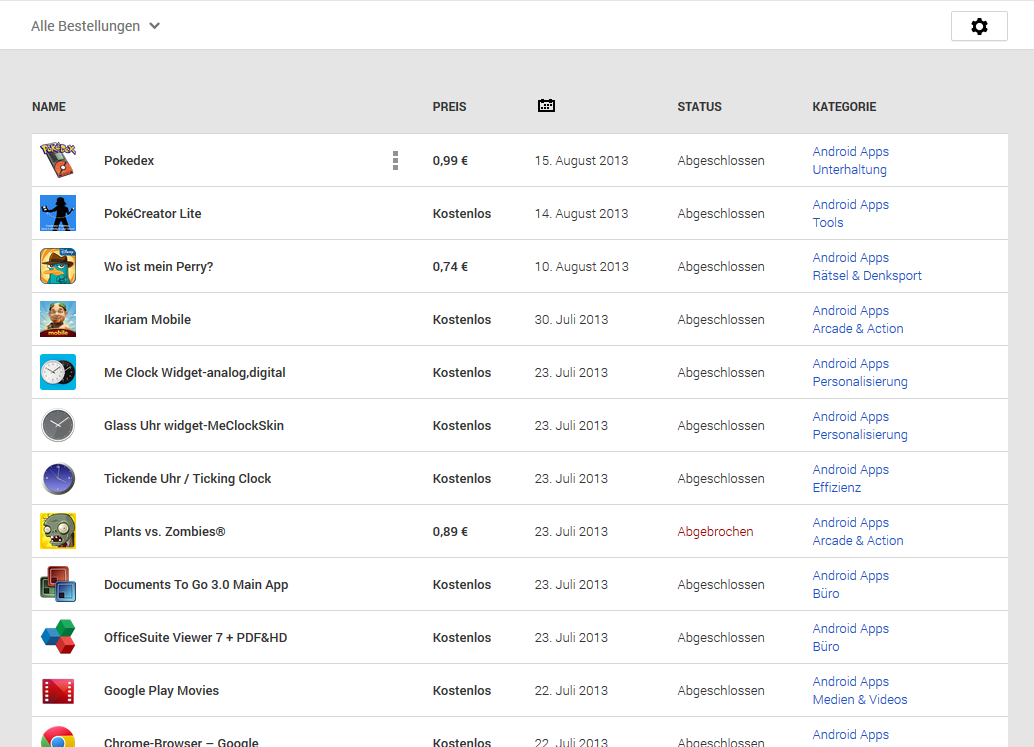Expand the Alle Bestellungen dropdown
Screen dimensions: 1034x747
[96, 26]
